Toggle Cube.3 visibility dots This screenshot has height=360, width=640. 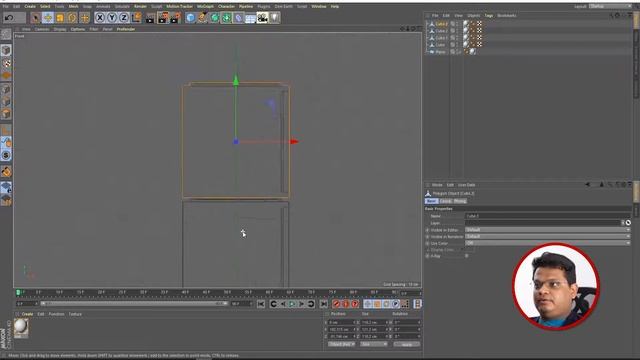(x=457, y=24)
